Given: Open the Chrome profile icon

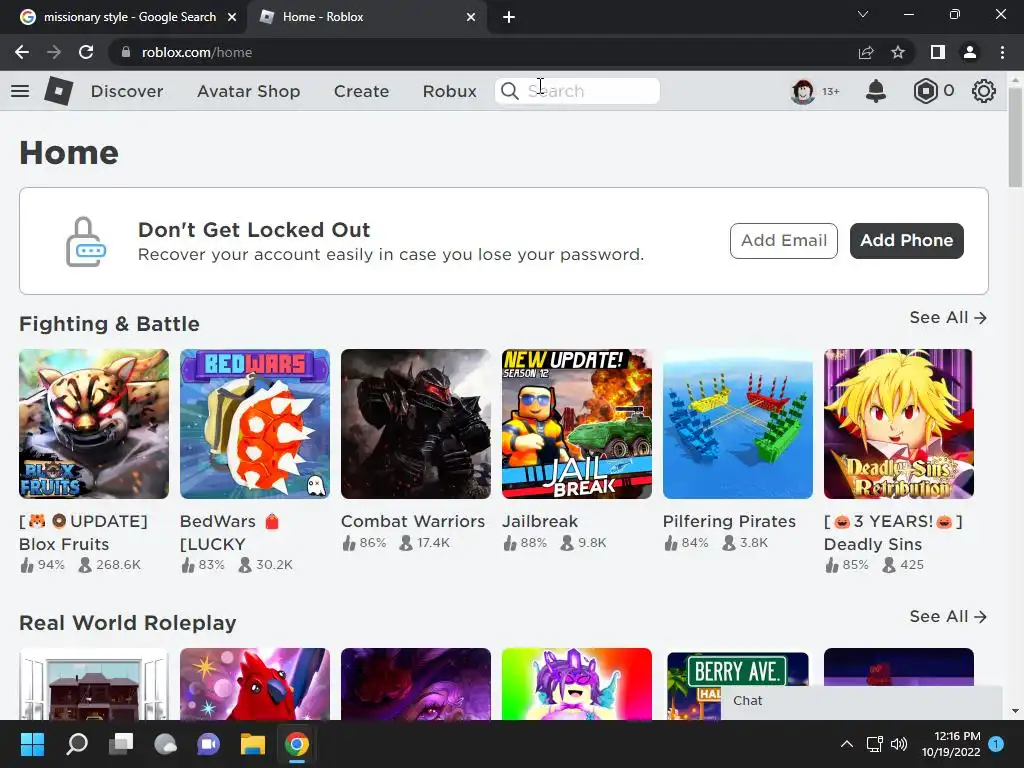Looking at the screenshot, I should 970,52.
